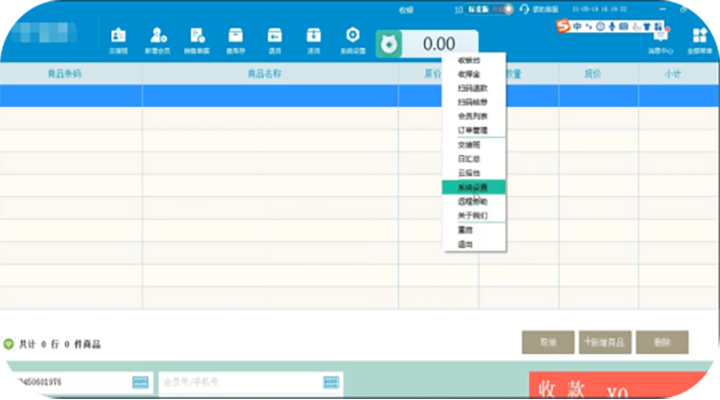Click the Sogou punctuation toggle icon
This screenshot has width=720, height=400.
(589, 27)
